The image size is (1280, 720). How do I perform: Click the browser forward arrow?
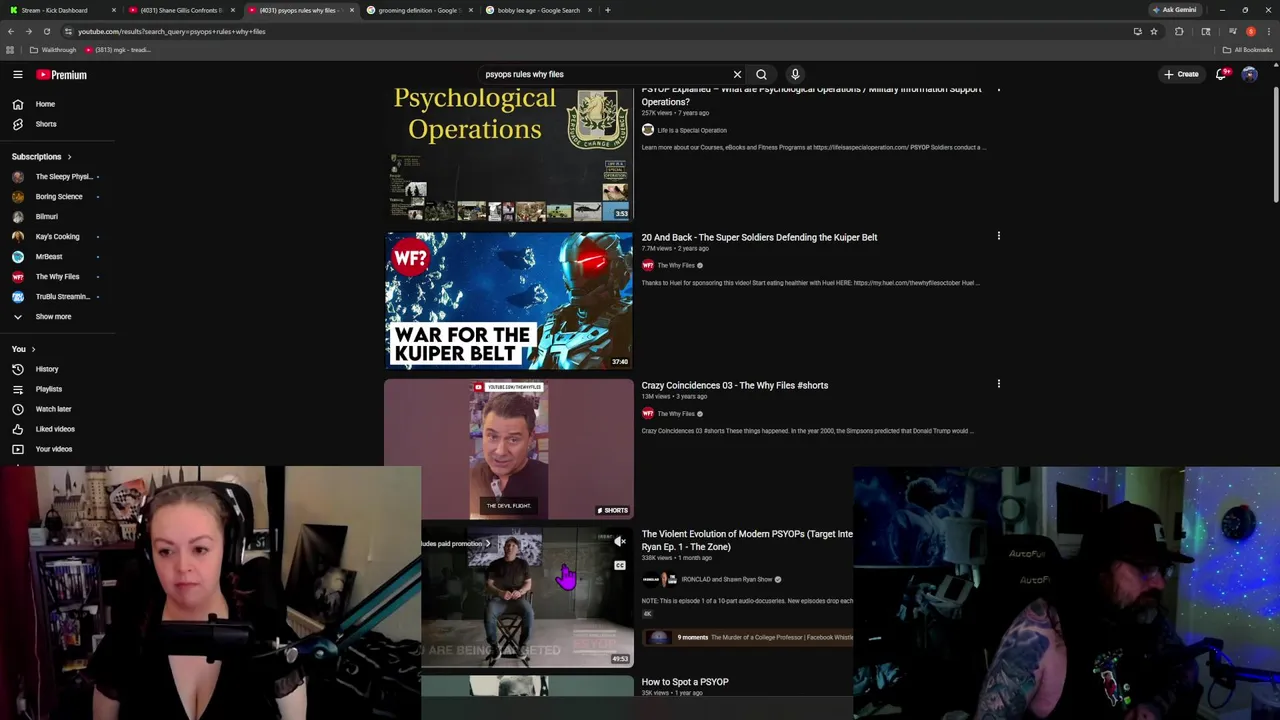28,31
